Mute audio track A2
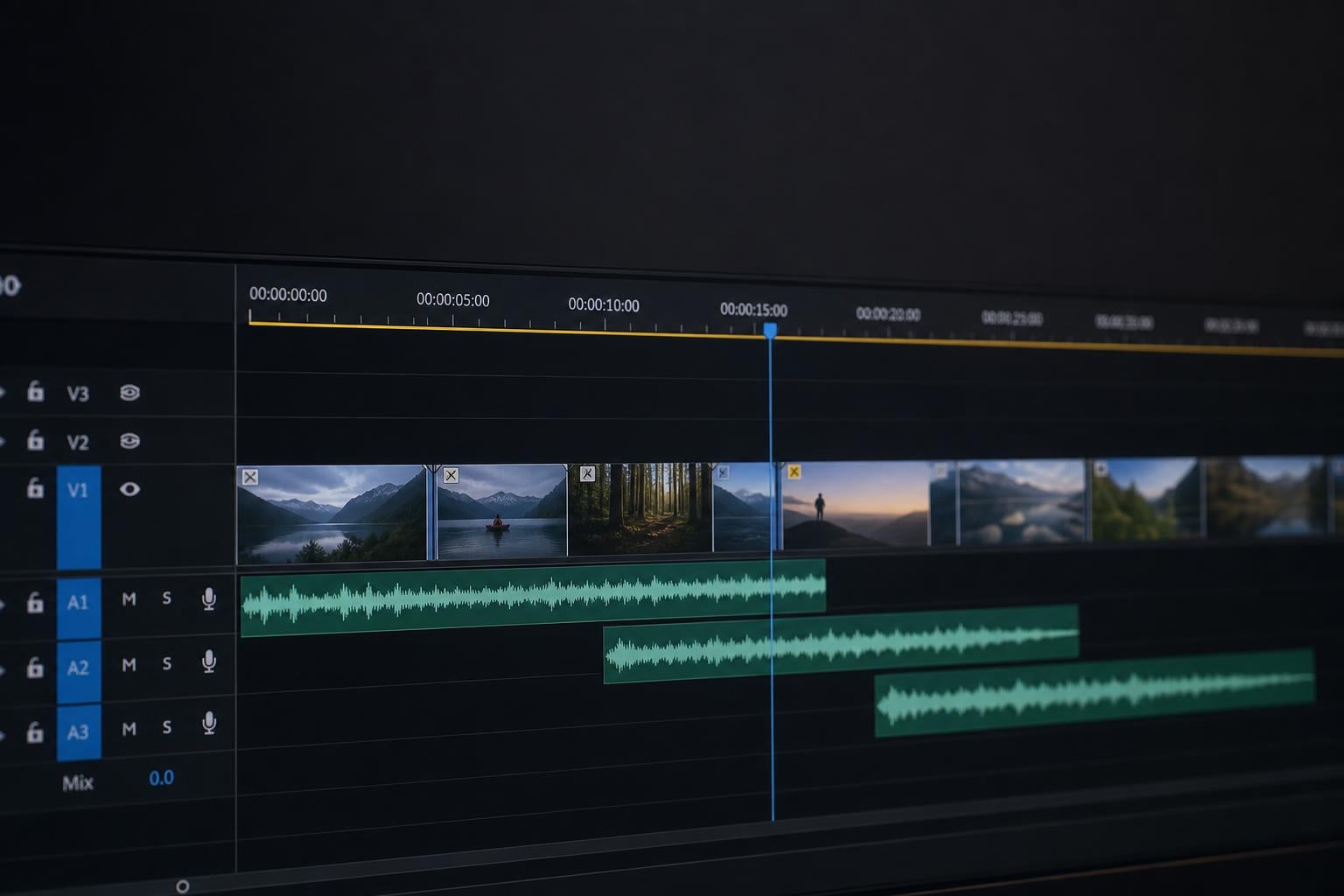The height and width of the screenshot is (896, 1344). [x=129, y=664]
